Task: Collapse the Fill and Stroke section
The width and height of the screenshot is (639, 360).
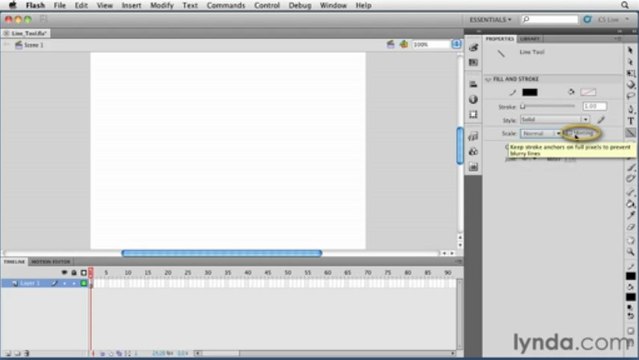Action: coord(488,79)
